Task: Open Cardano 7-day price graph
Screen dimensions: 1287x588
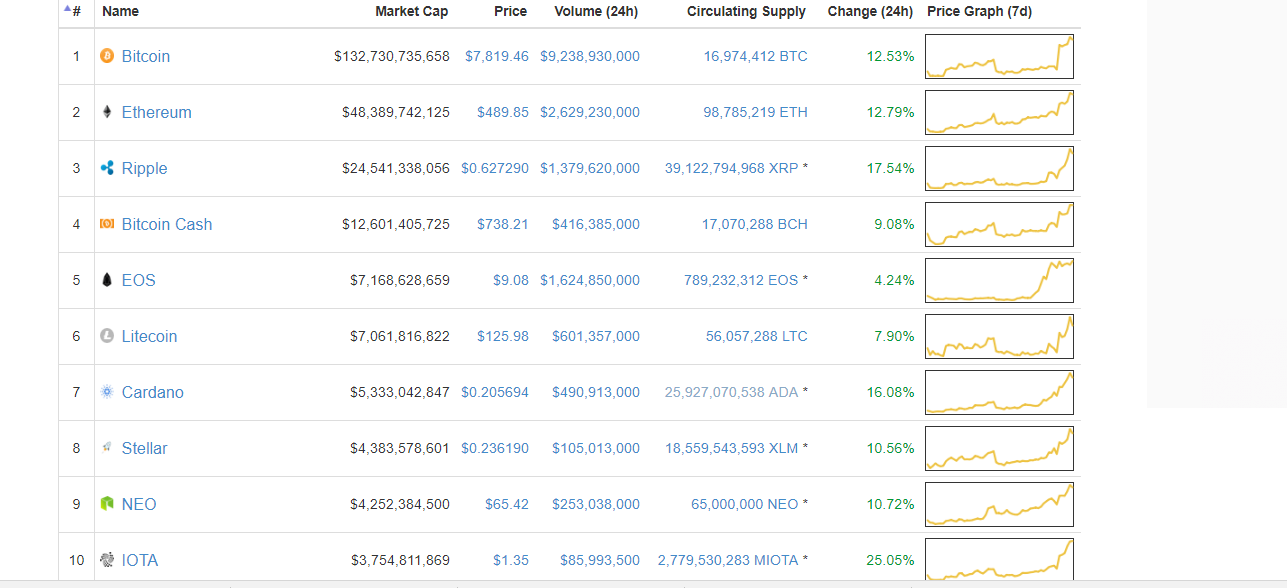Action: click(x=999, y=392)
